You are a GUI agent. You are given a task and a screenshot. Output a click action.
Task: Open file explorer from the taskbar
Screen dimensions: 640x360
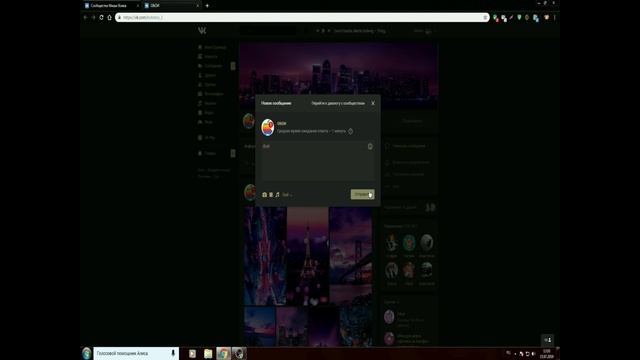click(x=208, y=353)
